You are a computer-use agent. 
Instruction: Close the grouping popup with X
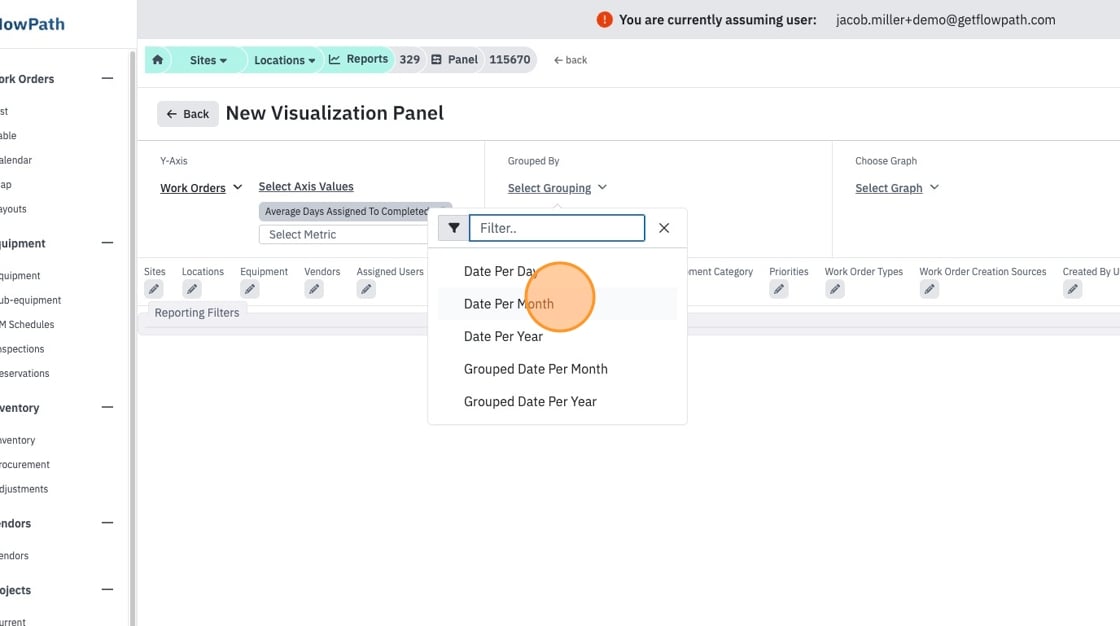pyautogui.click(x=664, y=228)
